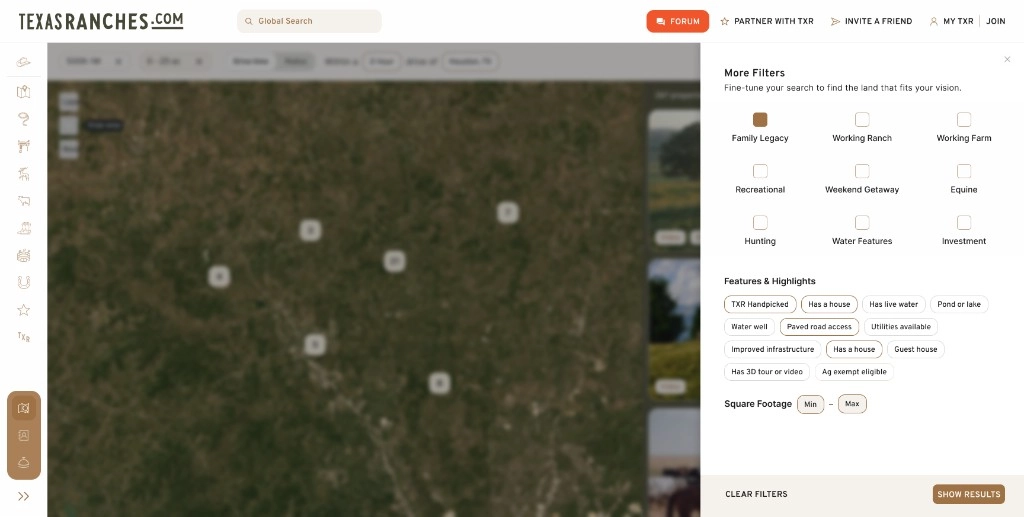The image size is (1024, 517).
Task: Toggle Has a house chip beside Has live water
Action: pyautogui.click(x=829, y=304)
